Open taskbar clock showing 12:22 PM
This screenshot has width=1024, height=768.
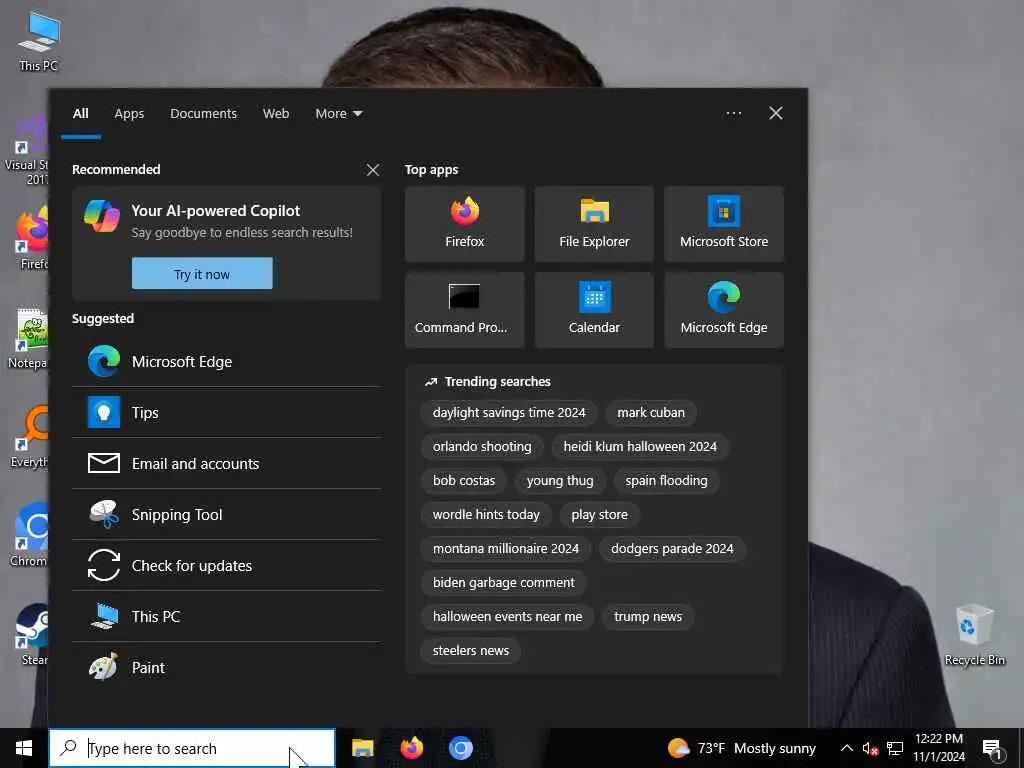[938, 748]
